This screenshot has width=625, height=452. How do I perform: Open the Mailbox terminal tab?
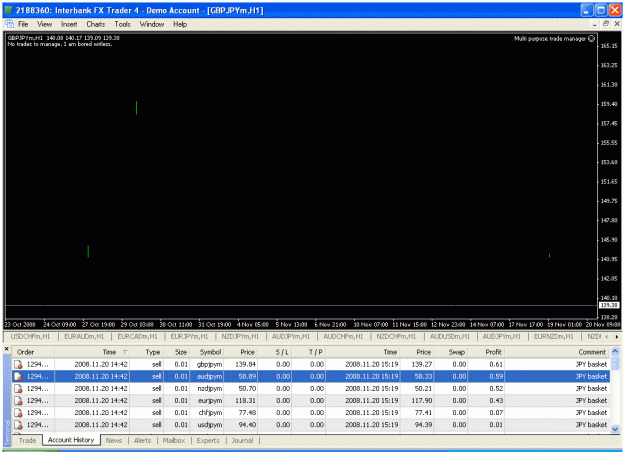coord(174,440)
